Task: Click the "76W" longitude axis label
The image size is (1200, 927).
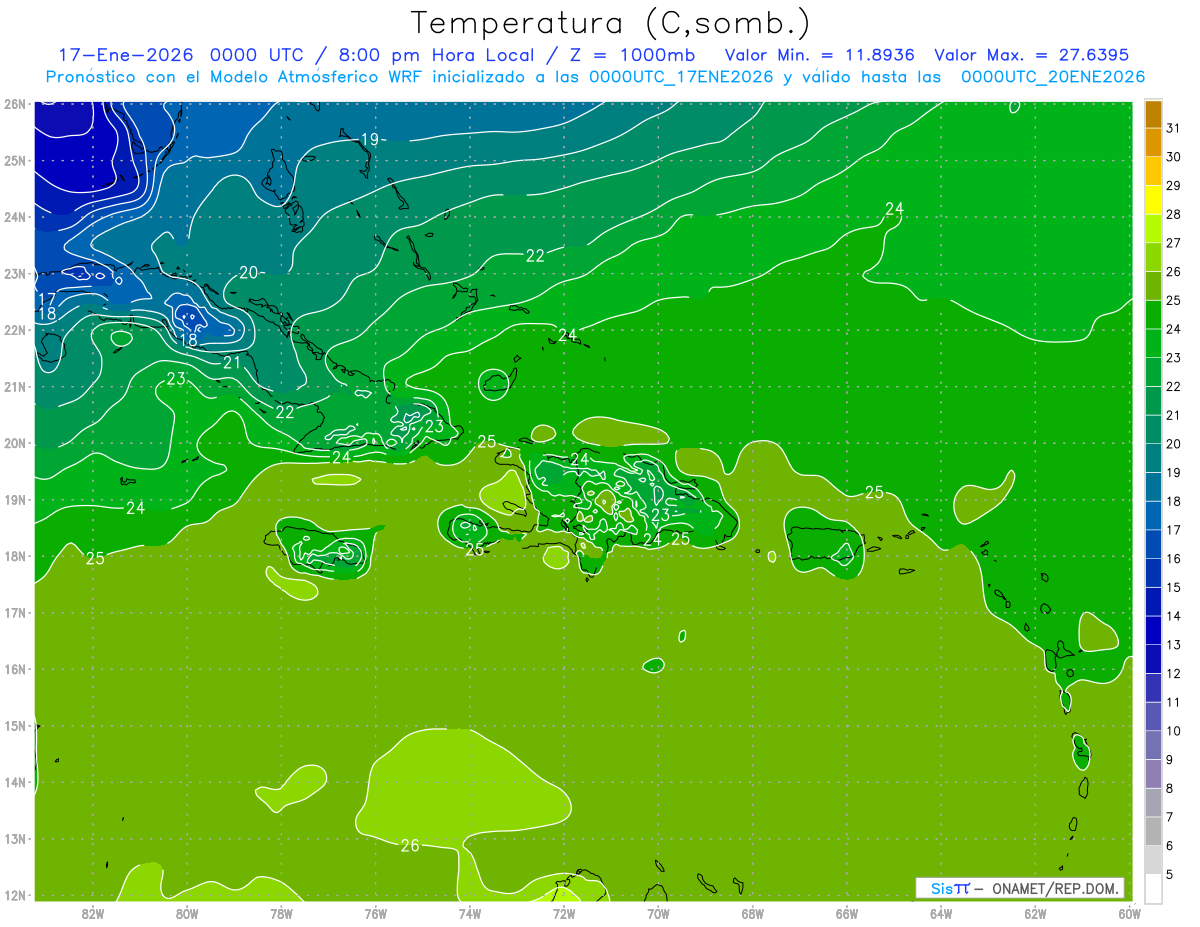Action: pyautogui.click(x=376, y=912)
